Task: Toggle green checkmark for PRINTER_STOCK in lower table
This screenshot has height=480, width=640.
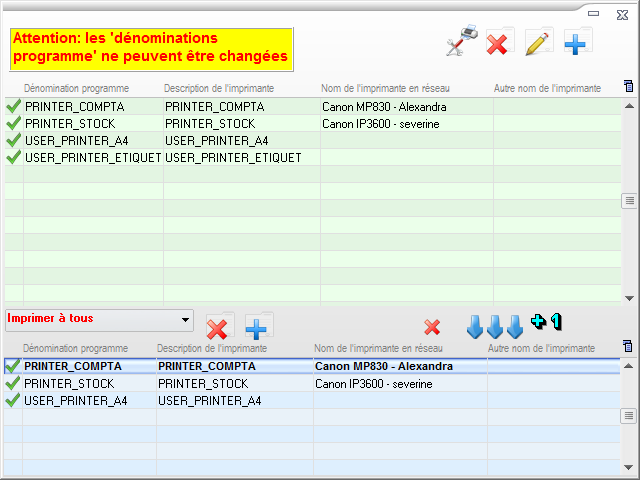Action: pos(13,383)
